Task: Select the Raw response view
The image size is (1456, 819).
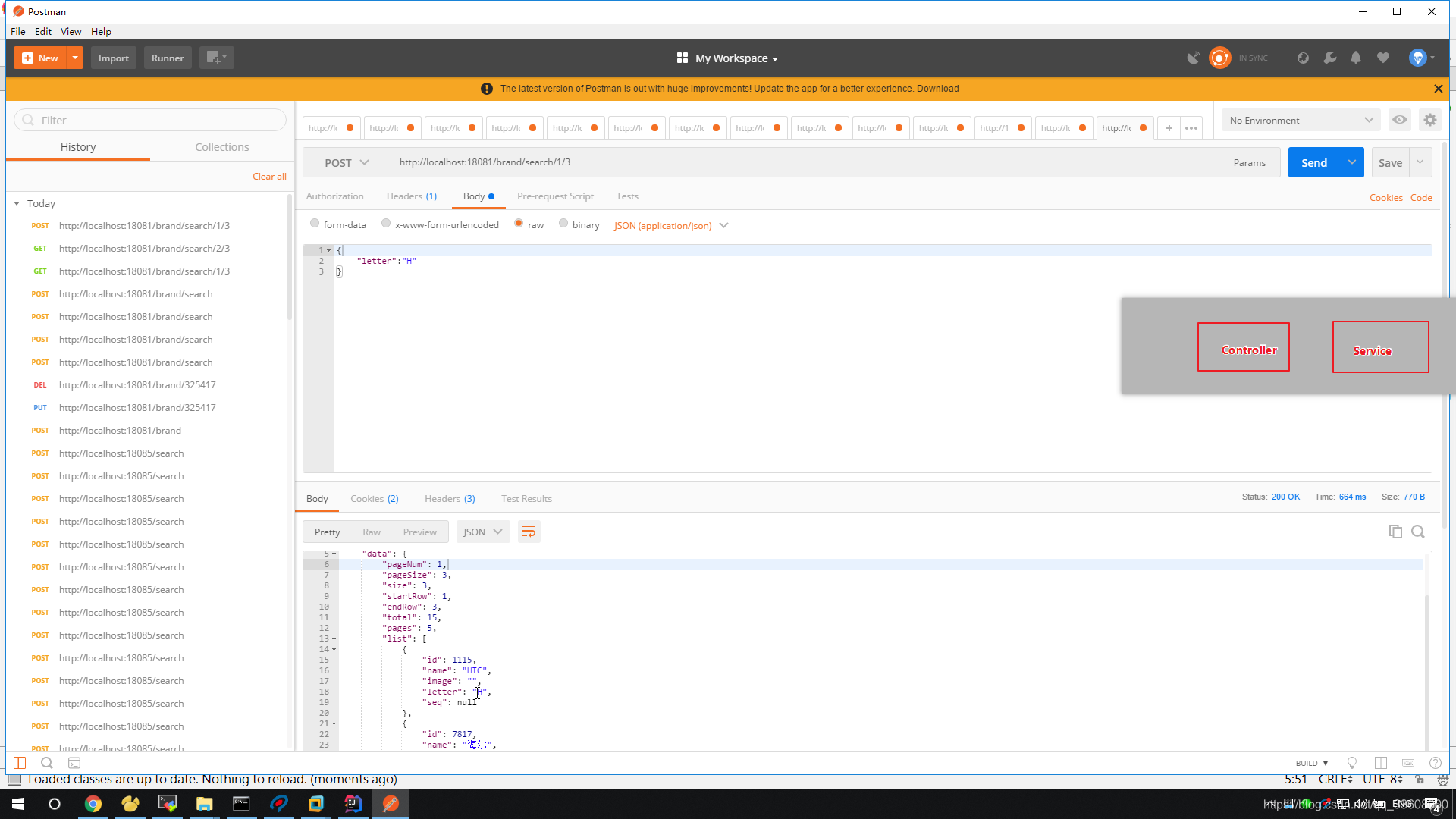Action: point(372,532)
